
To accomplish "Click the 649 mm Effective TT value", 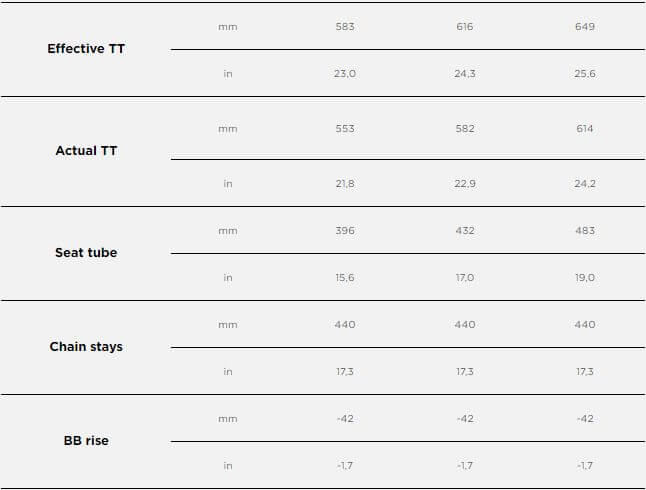I will (x=585, y=26).
